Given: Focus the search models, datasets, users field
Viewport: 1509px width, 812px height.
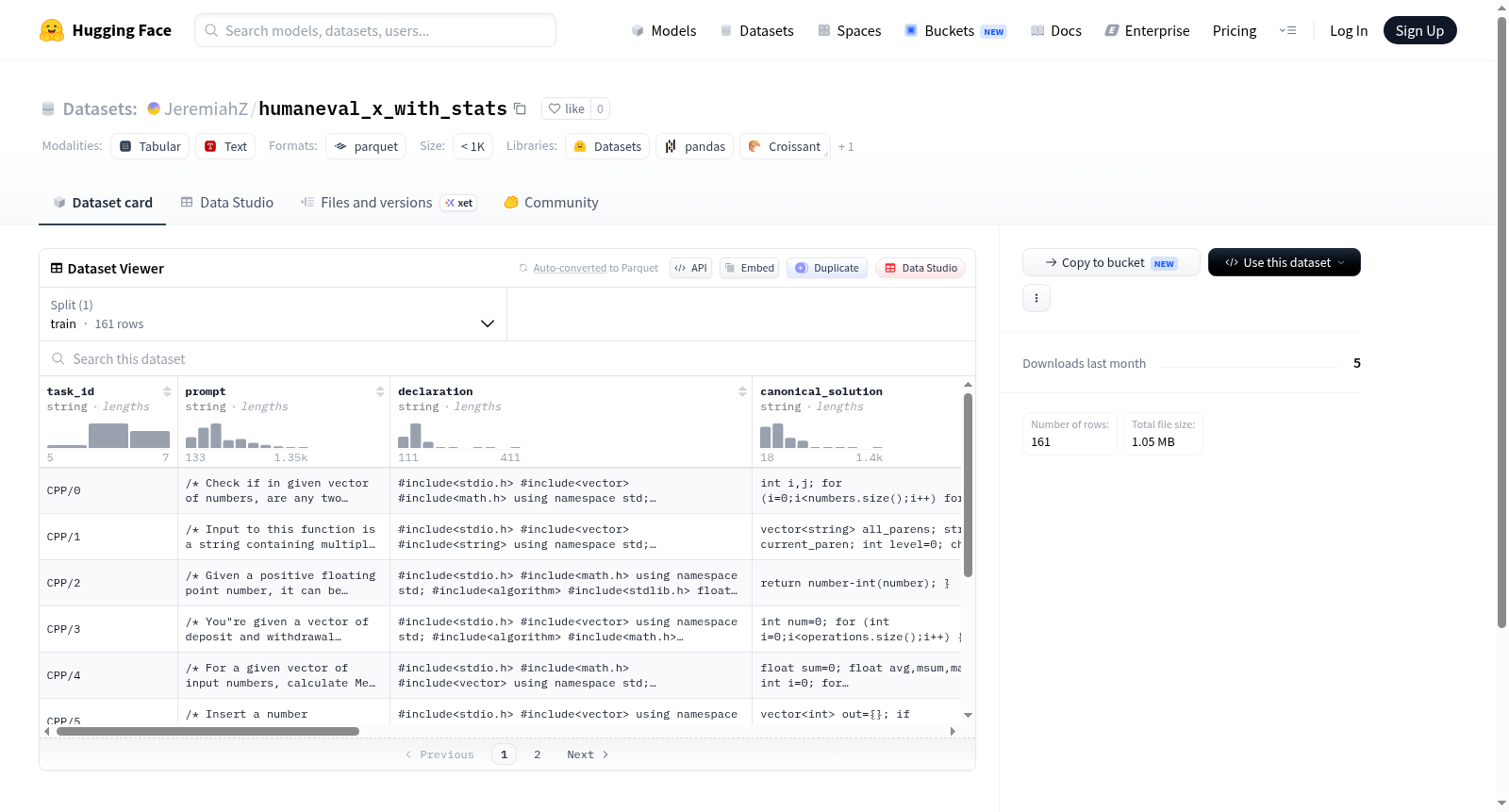Looking at the screenshot, I should 375,30.
